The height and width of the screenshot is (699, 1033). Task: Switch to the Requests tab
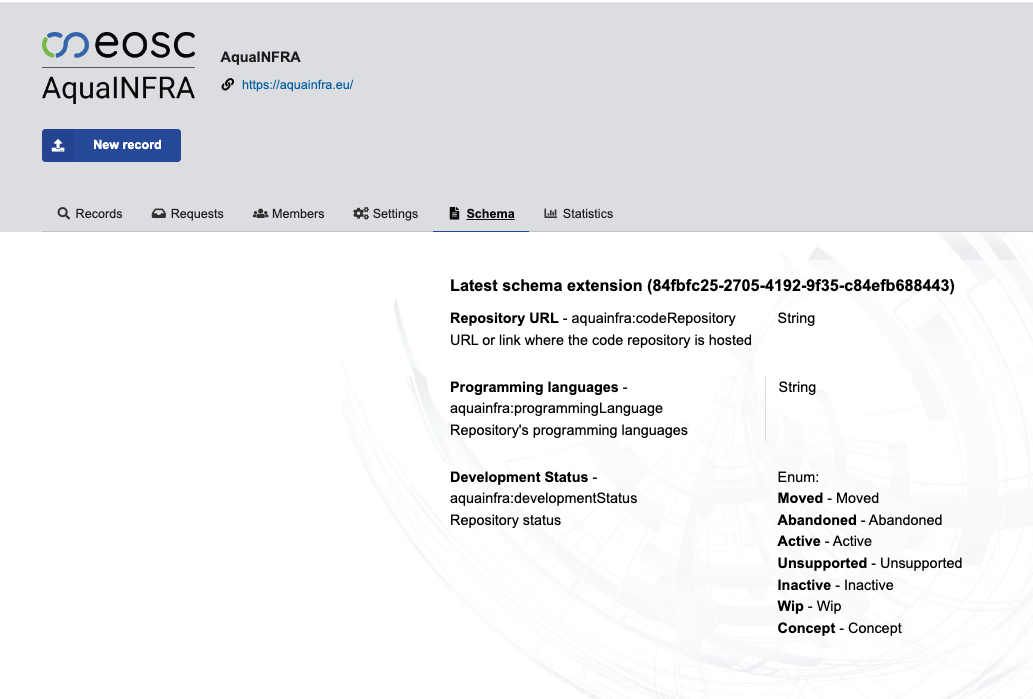point(188,213)
